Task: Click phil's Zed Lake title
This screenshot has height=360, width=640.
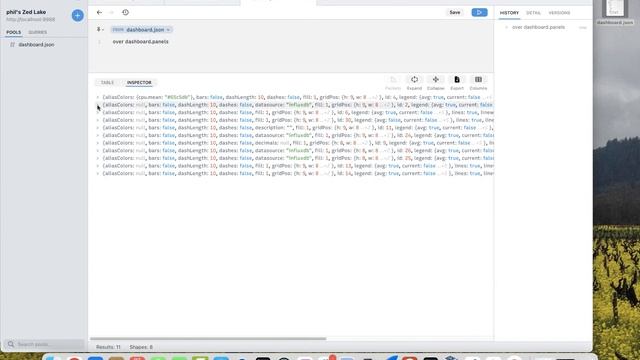Action: point(26,12)
